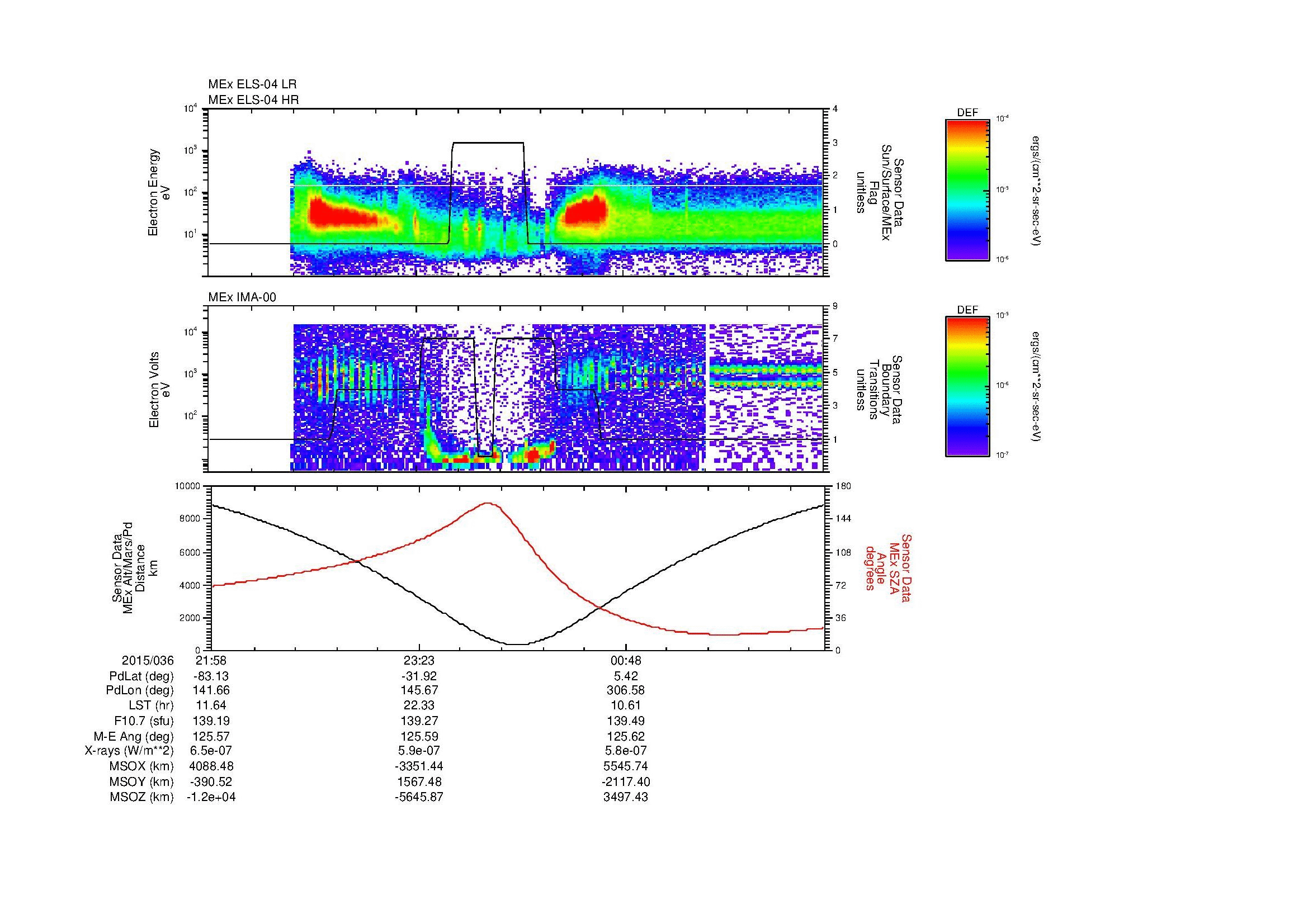Screen dimensions: 1308x924
Task: Click the 'PdLon (deg)' row label
Action: tap(141, 690)
